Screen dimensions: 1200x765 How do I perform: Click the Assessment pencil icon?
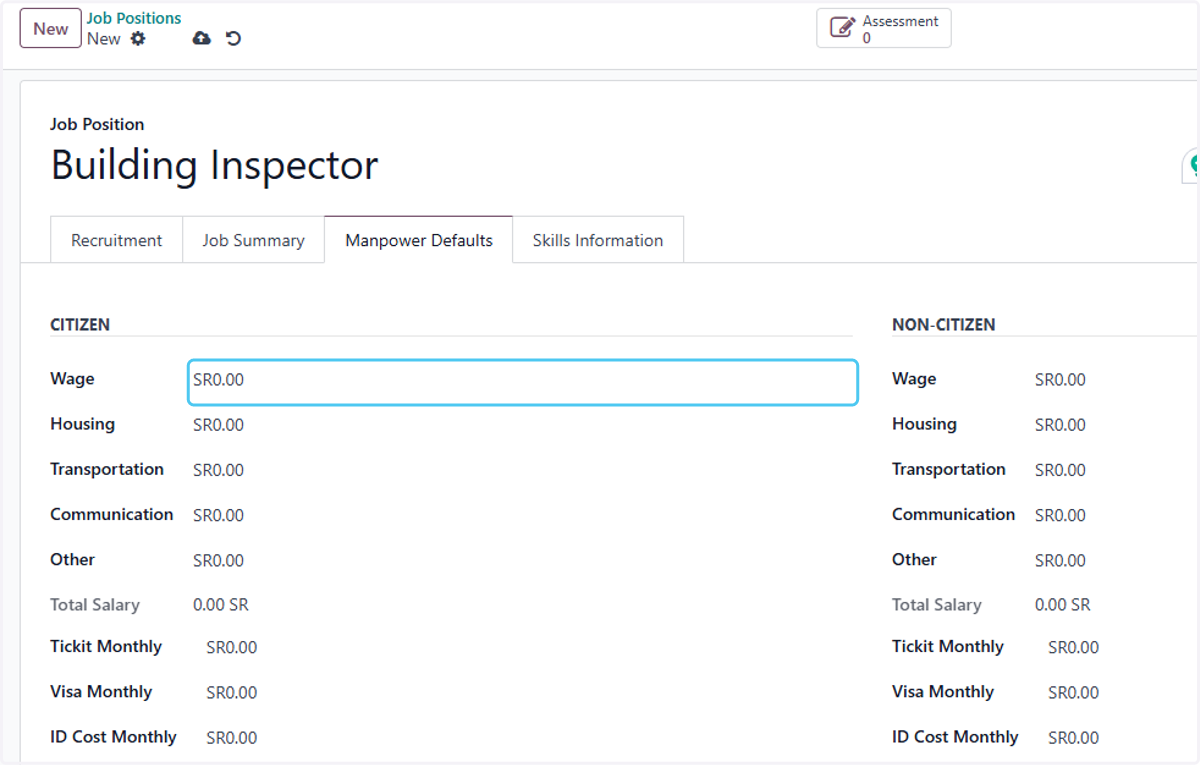click(x=842, y=28)
